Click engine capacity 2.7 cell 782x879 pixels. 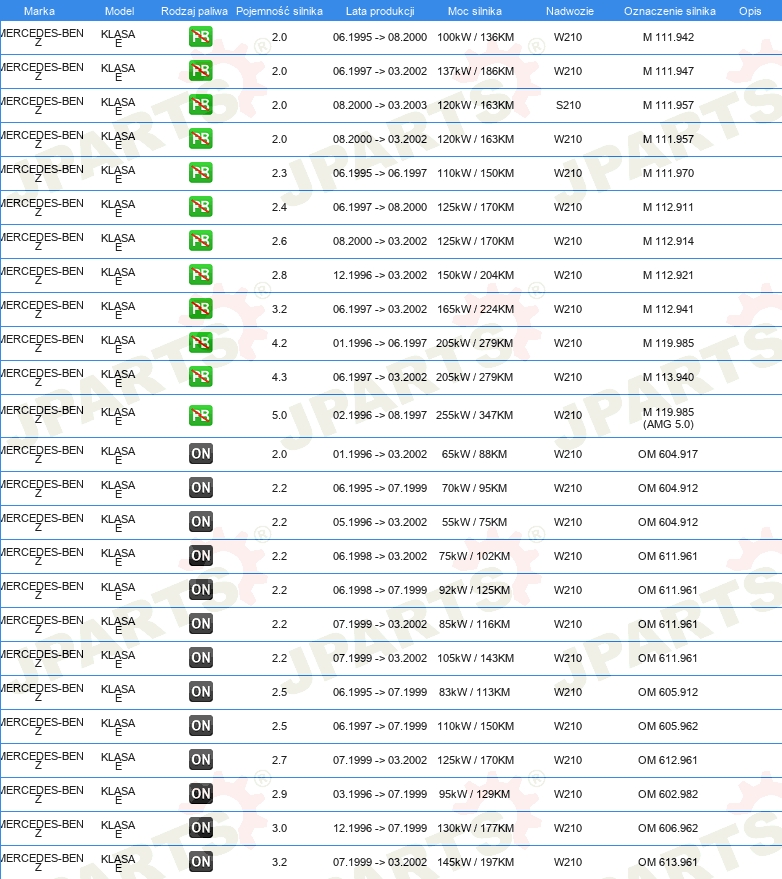point(279,760)
